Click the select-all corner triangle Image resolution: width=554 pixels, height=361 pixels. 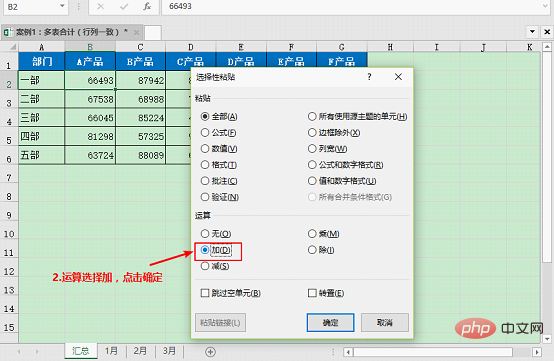13,47
